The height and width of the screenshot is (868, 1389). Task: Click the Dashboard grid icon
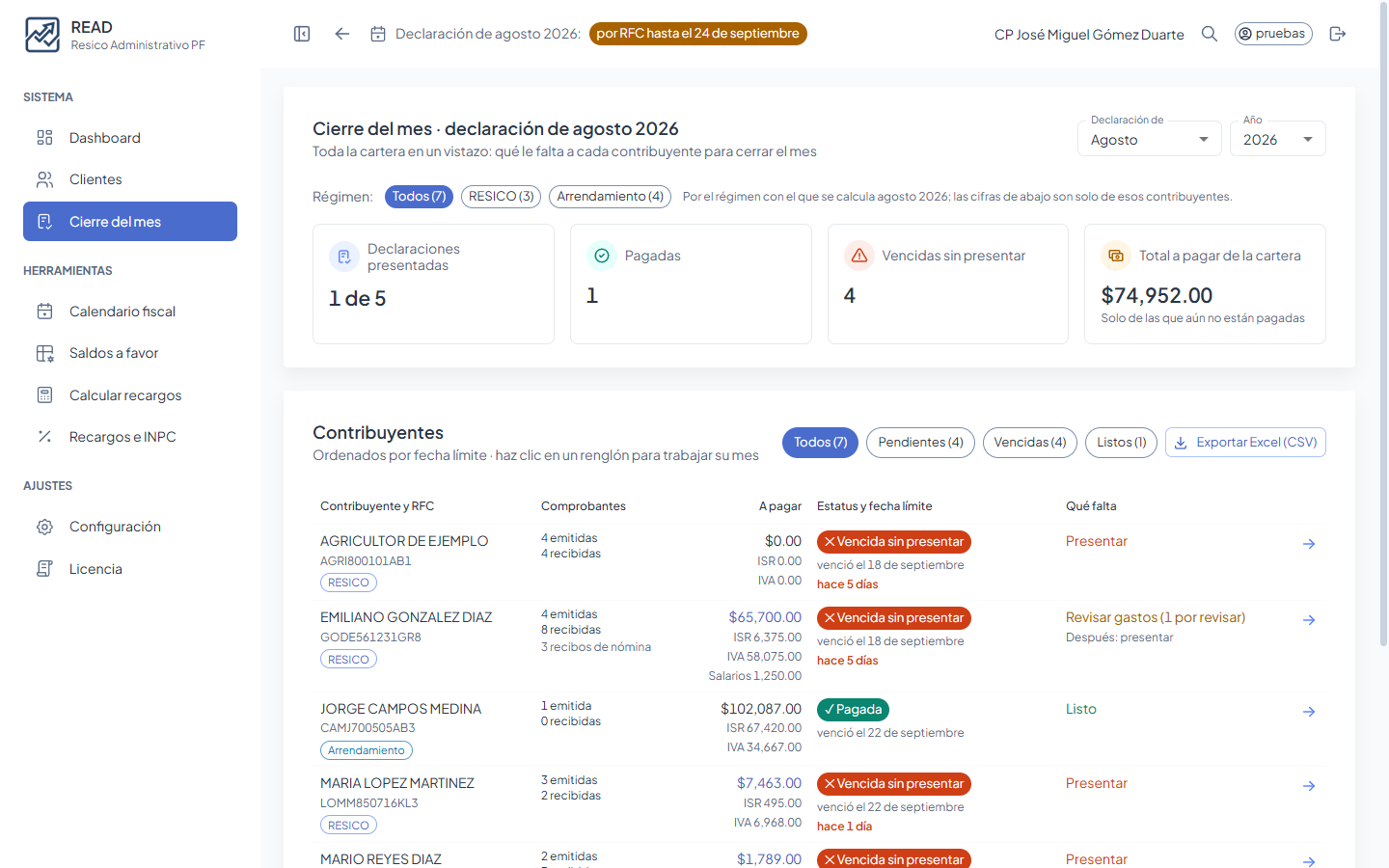pyautogui.click(x=44, y=138)
